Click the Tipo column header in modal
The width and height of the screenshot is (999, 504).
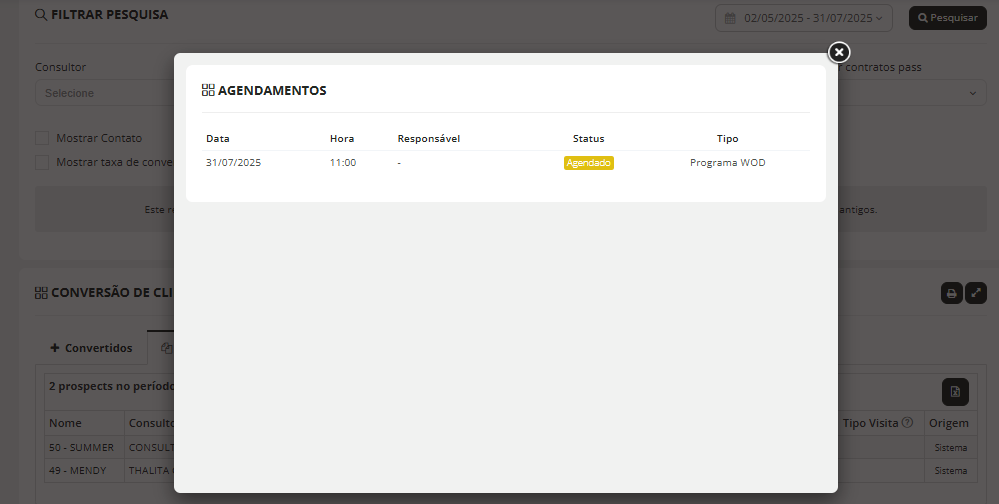(728, 138)
